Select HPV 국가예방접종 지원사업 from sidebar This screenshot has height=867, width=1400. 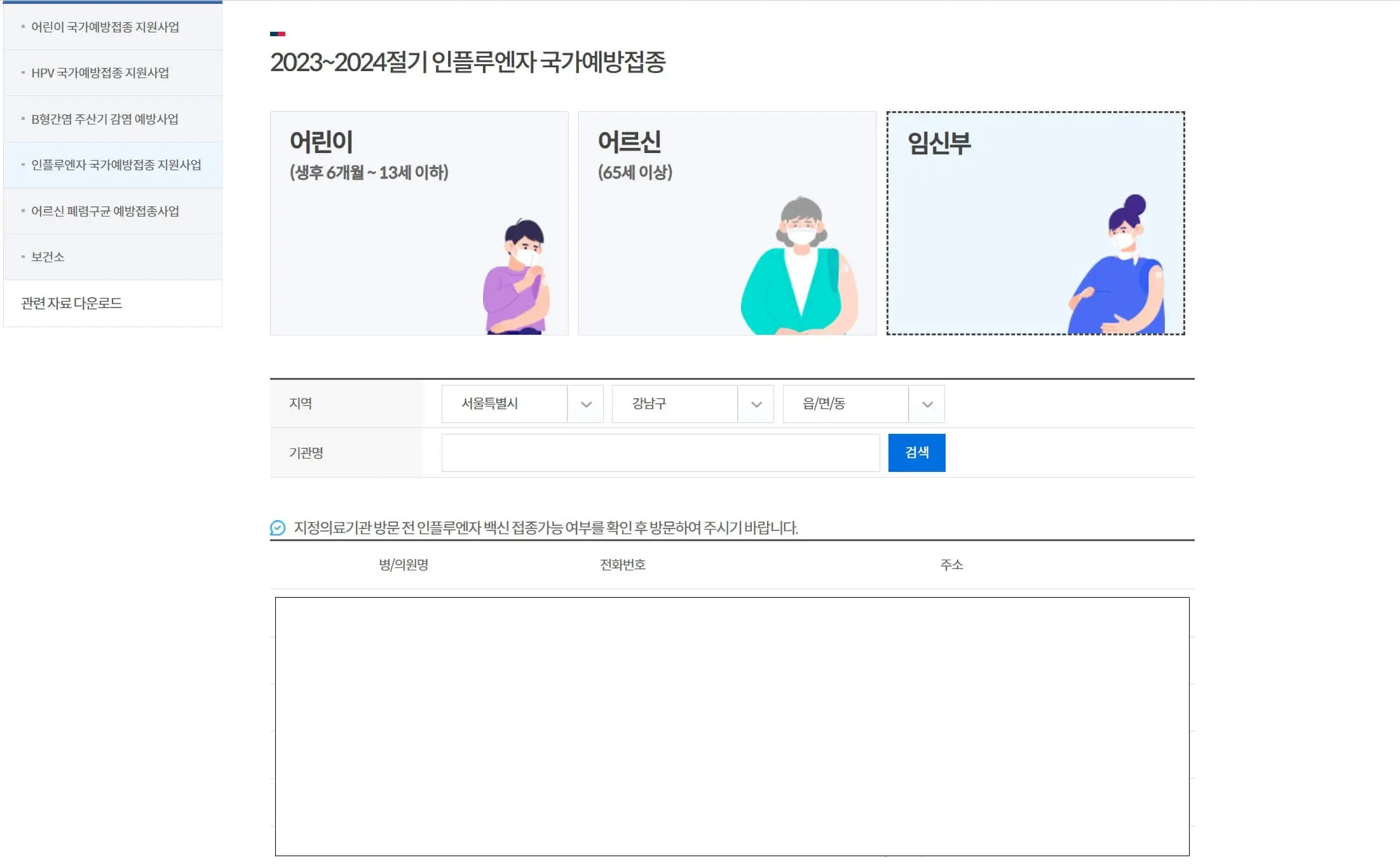(112, 72)
